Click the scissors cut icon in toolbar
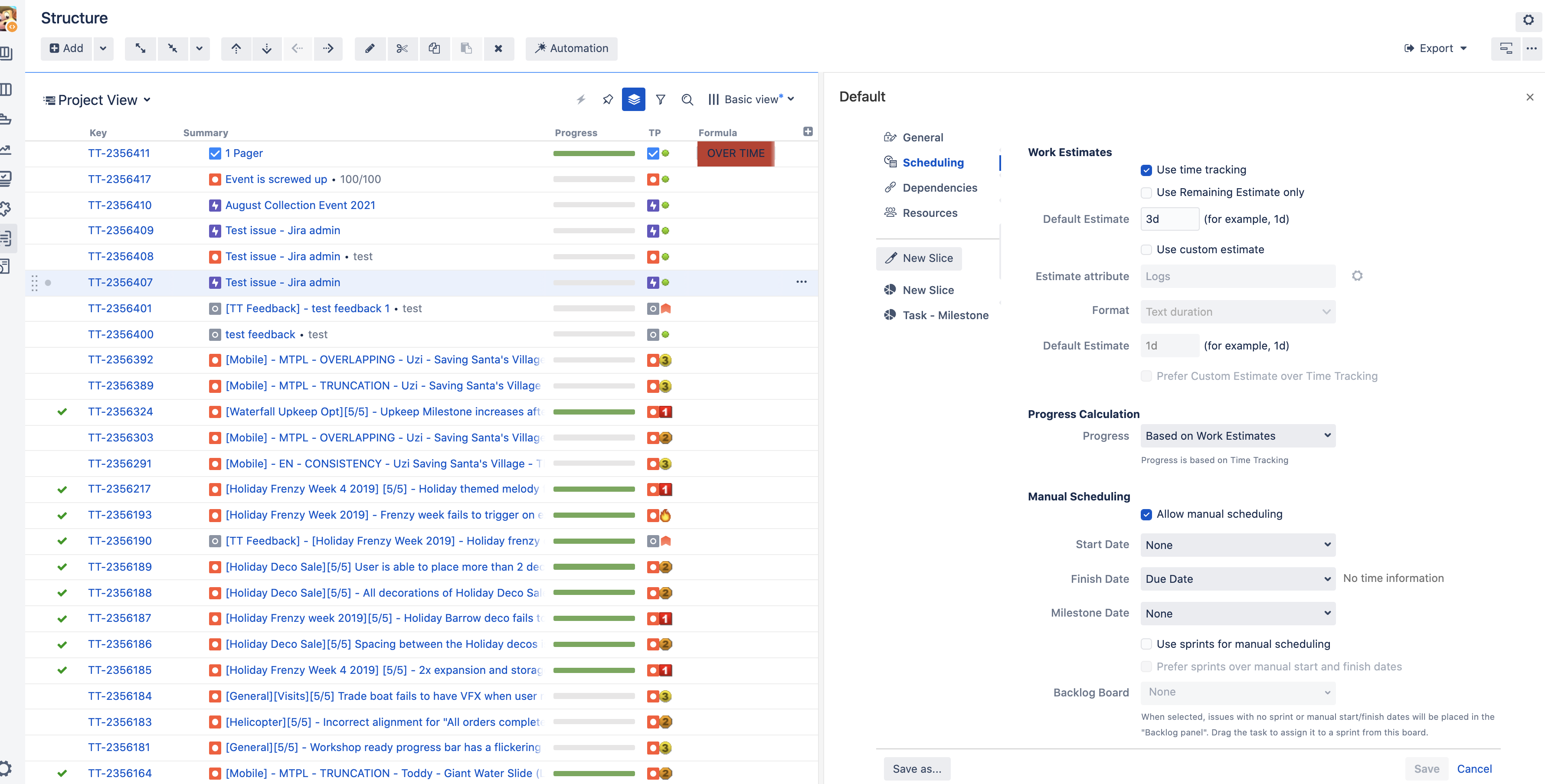 click(402, 49)
